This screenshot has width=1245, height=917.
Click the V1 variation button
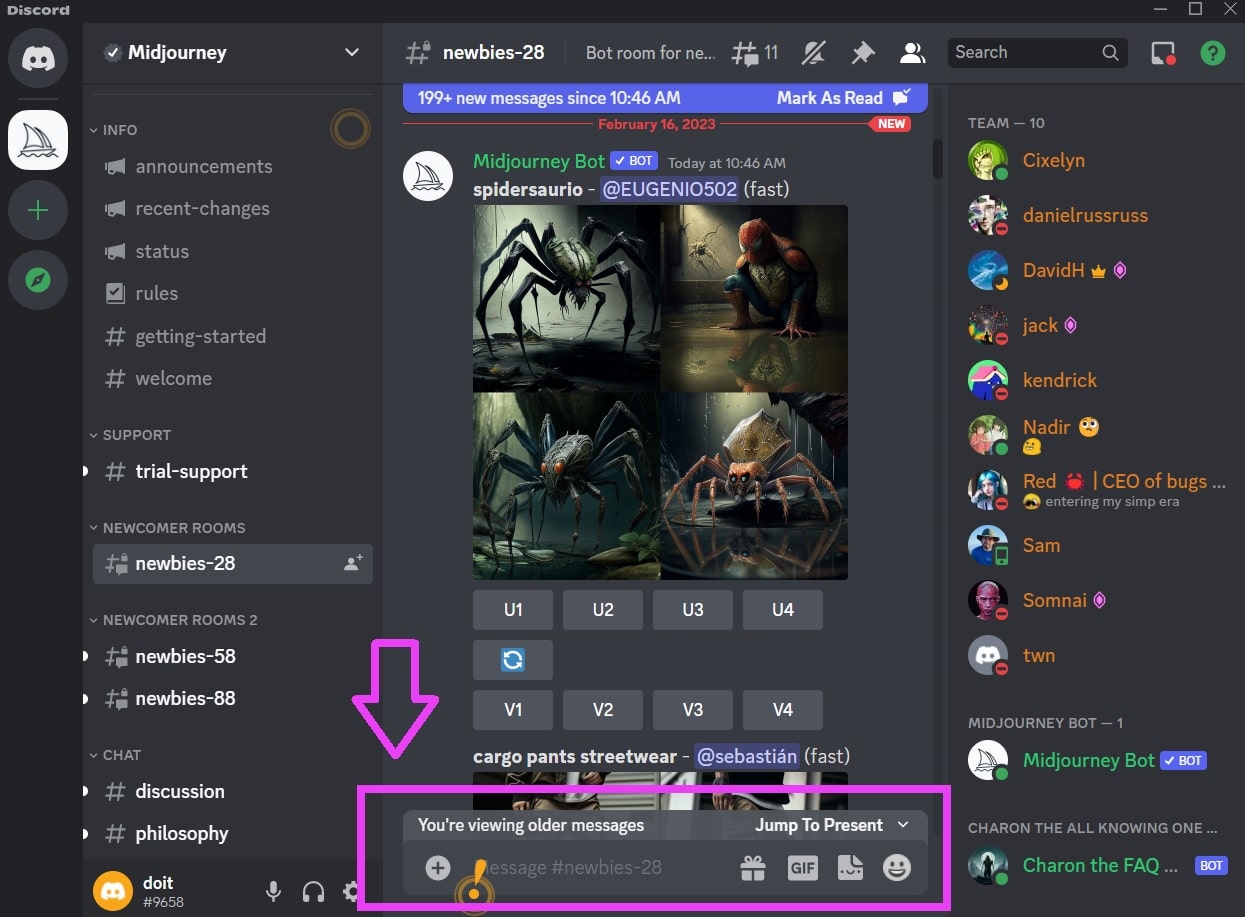tap(513, 710)
